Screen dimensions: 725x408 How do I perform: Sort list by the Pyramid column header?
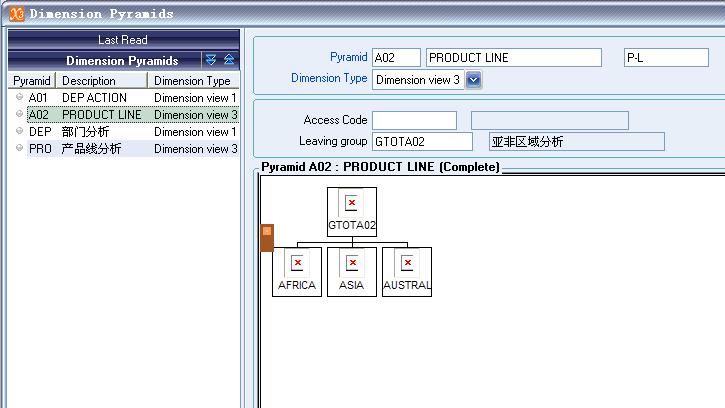tap(32, 81)
